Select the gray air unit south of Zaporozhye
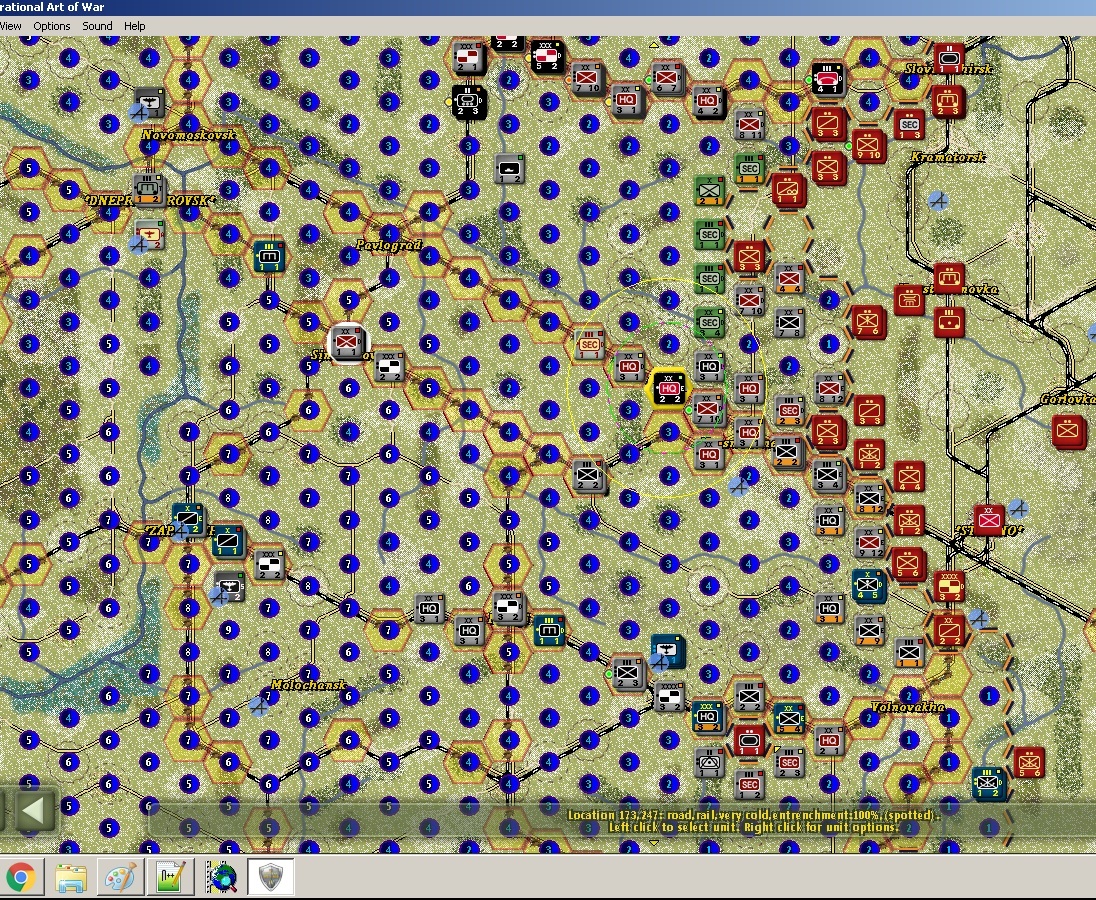Screen dimensions: 1096x900 coord(229,587)
